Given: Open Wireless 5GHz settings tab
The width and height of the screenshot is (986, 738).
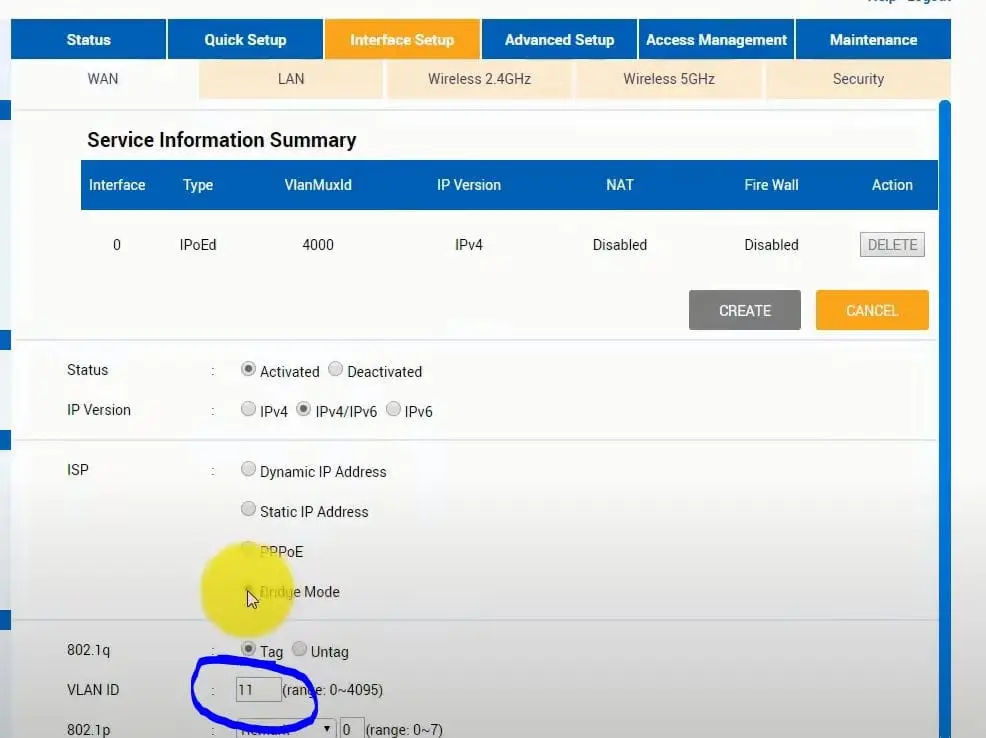Looking at the screenshot, I should coord(669,79).
